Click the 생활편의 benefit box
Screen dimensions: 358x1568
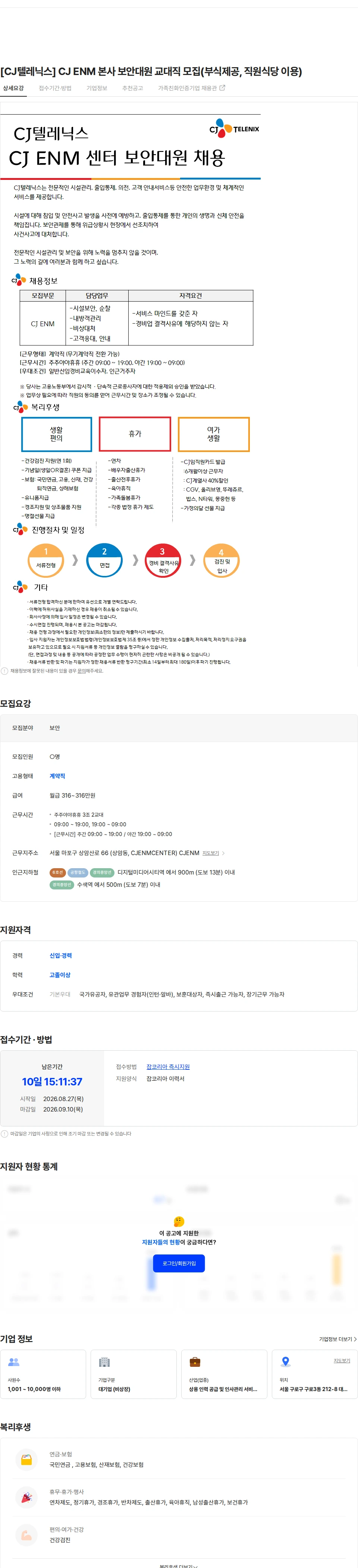click(x=57, y=434)
